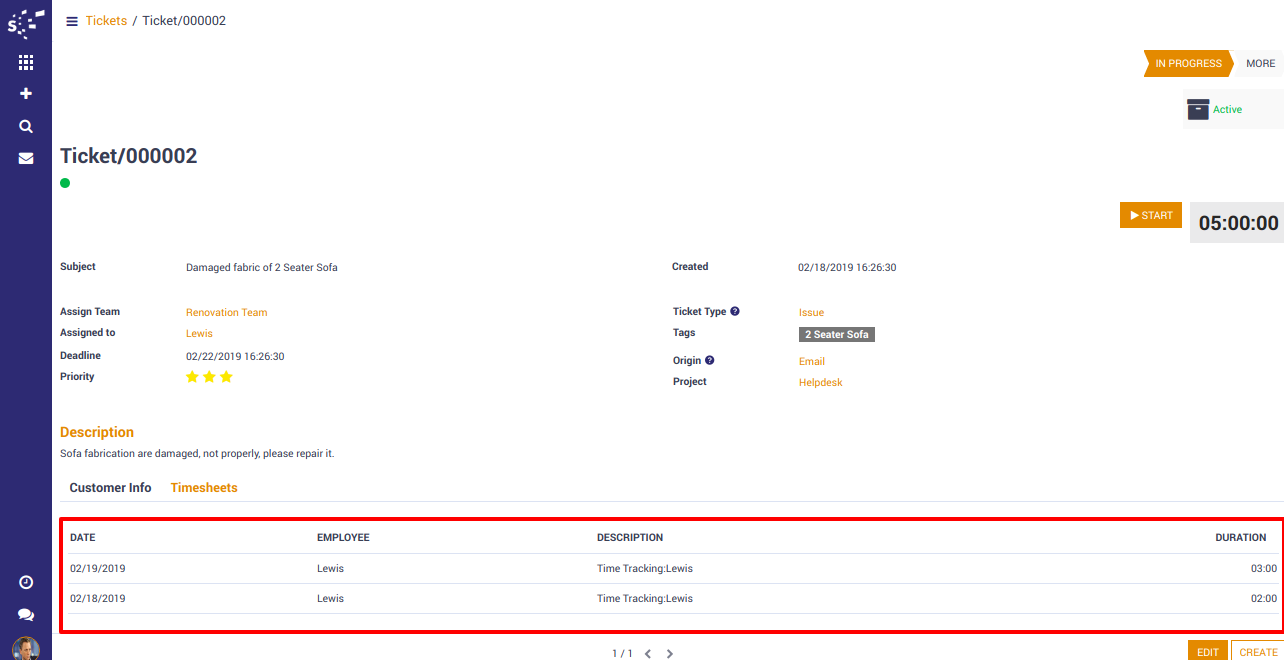Open search from the sidebar magnifier icon
Screen dimensions: 1284x660
coord(26,126)
